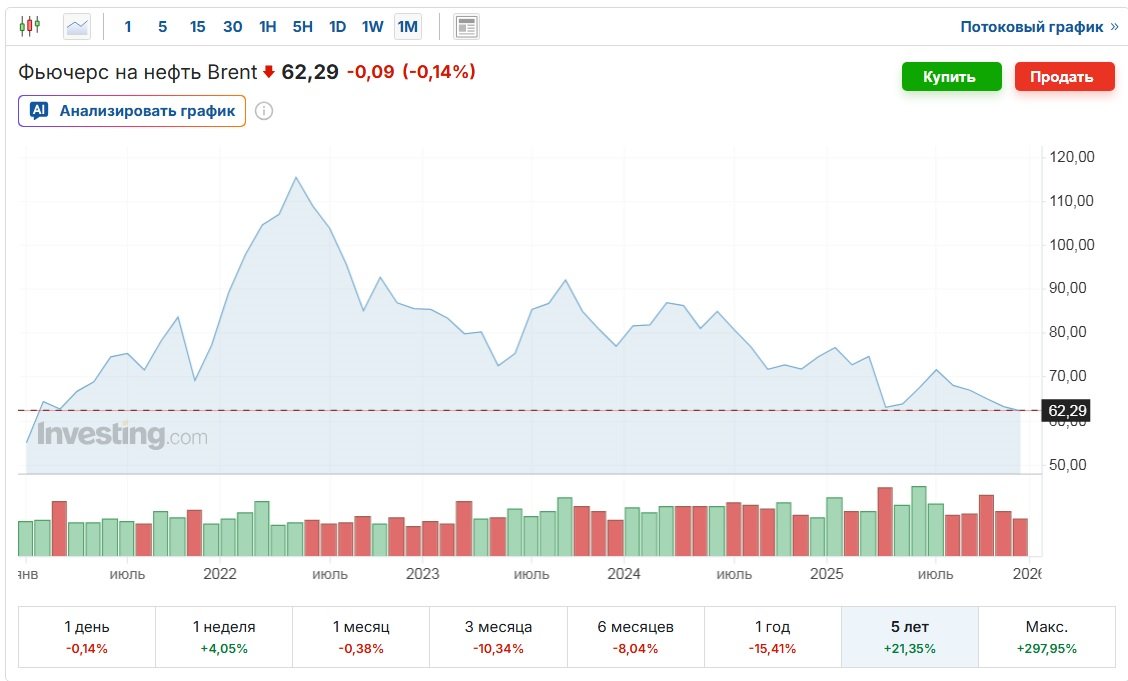1128x681 pixels.
Task: Choose the 5H time interval
Action: tap(302, 26)
